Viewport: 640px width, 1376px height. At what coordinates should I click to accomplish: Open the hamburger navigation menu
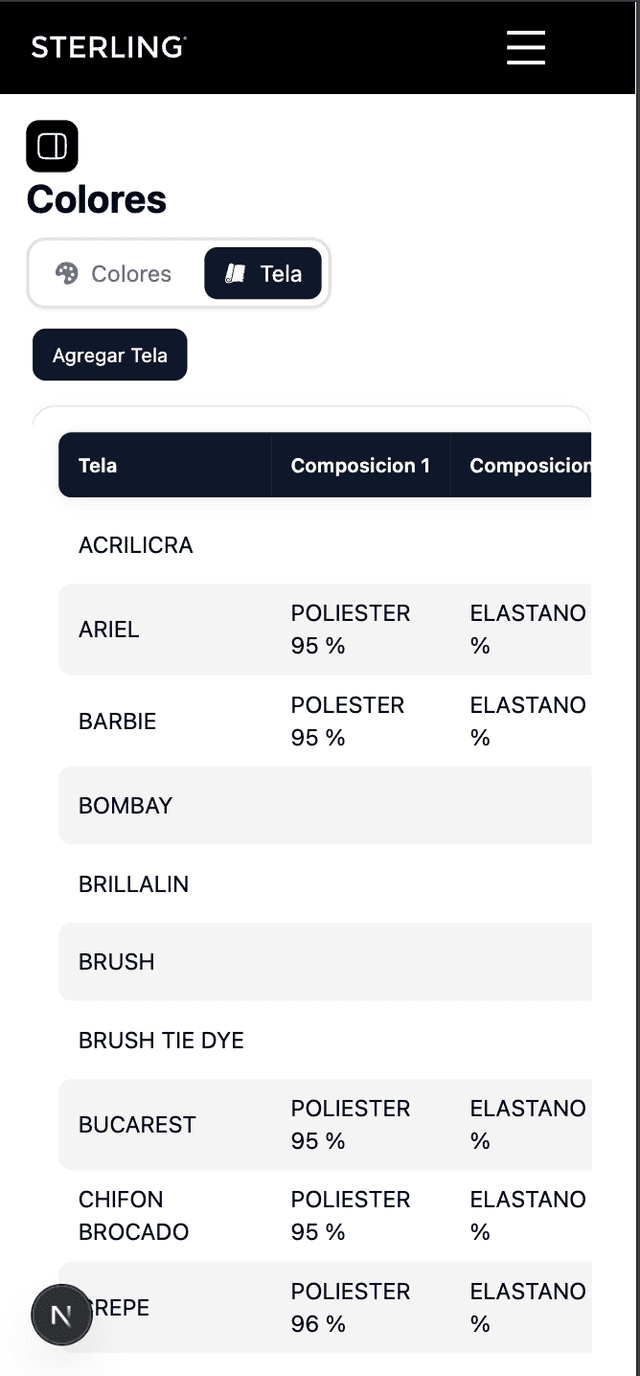pyautogui.click(x=525, y=47)
